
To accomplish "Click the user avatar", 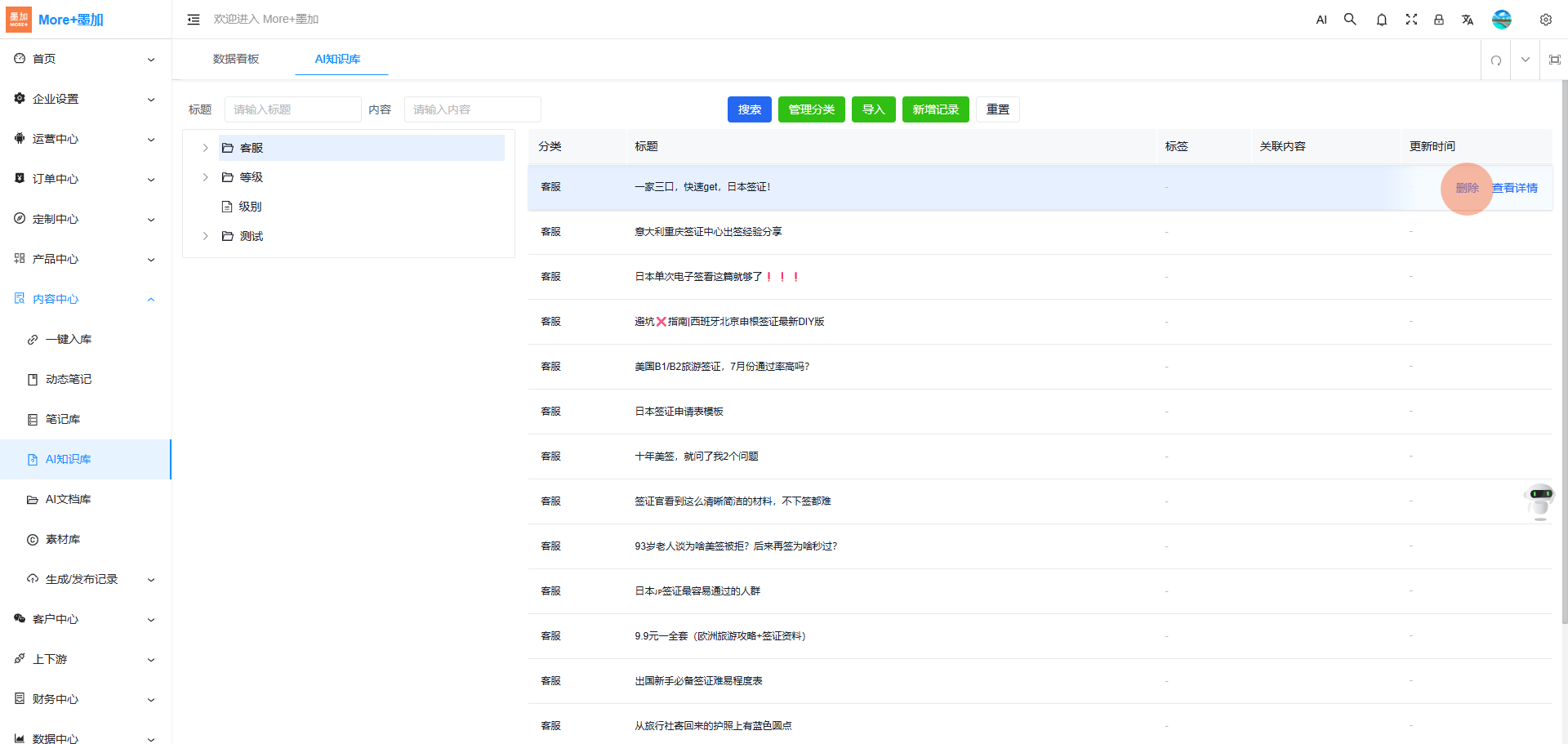I will pos(1501,20).
